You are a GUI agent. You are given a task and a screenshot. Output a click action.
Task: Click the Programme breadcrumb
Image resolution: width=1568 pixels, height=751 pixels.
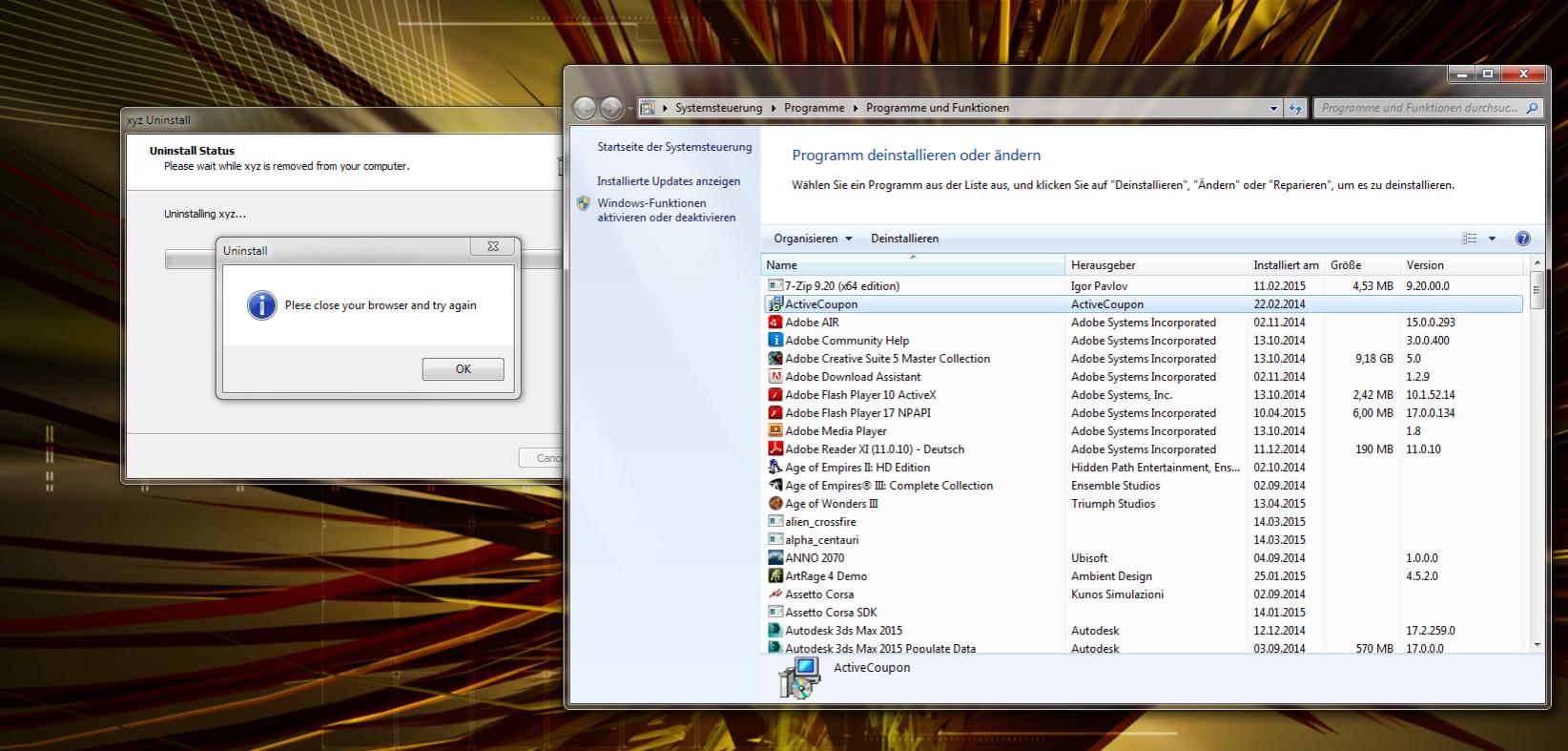[815, 108]
